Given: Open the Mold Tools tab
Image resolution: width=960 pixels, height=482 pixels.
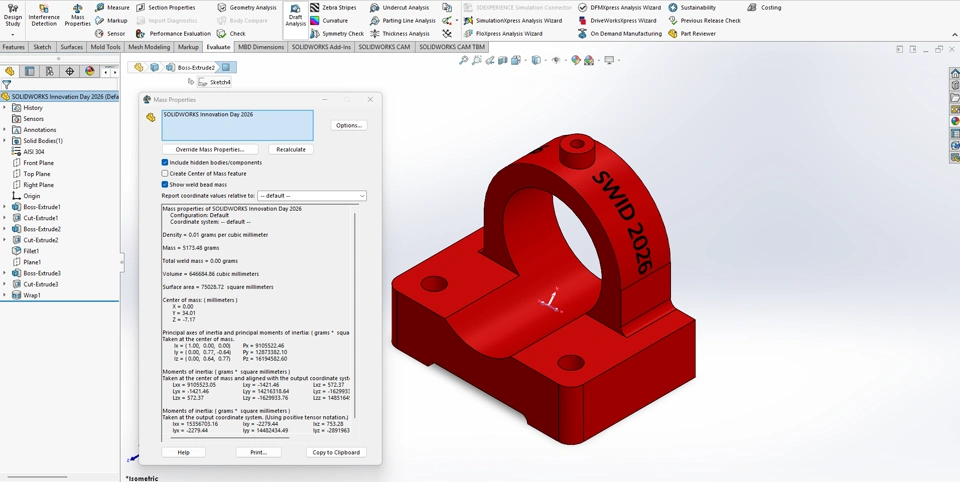Looking at the screenshot, I should point(105,47).
